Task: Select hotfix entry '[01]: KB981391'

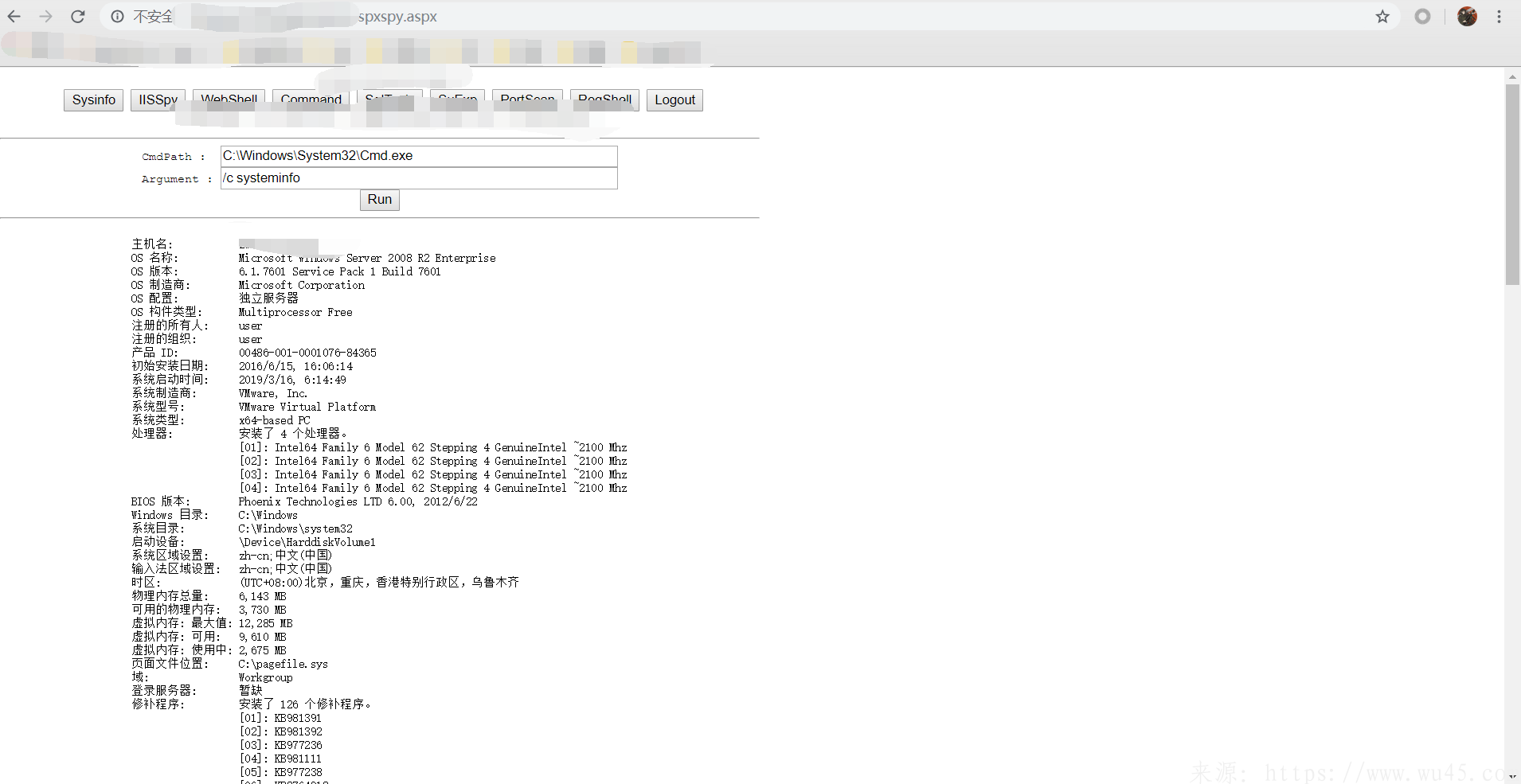Action: (x=280, y=718)
